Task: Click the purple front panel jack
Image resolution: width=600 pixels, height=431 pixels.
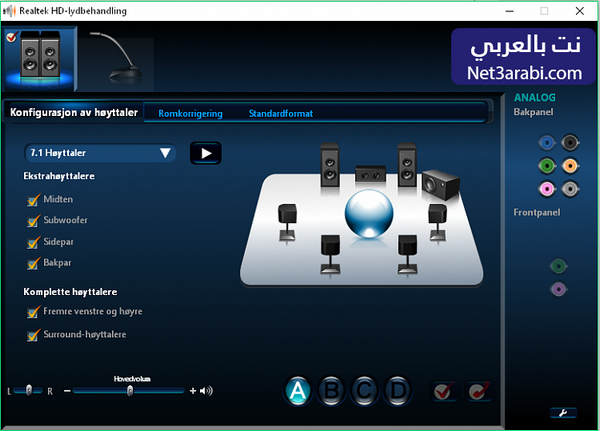Action: [559, 289]
